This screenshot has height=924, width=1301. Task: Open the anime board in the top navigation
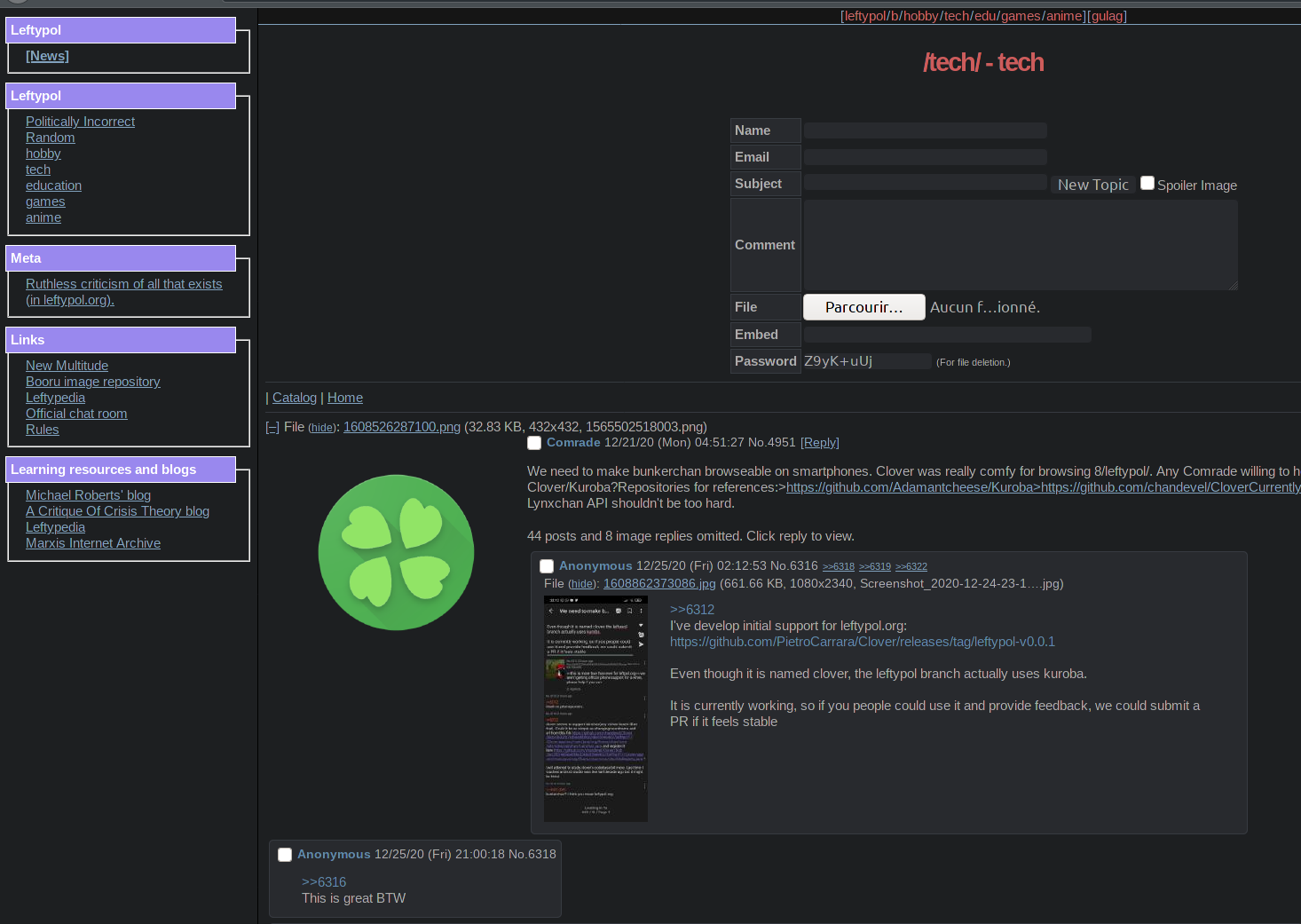click(1064, 16)
